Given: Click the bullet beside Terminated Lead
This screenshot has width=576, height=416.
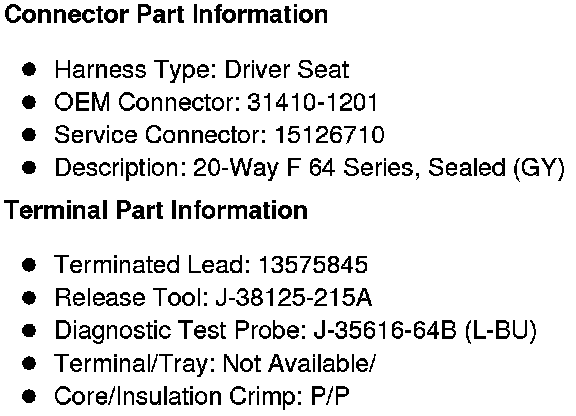Looking at the screenshot, I should (x=29, y=265).
